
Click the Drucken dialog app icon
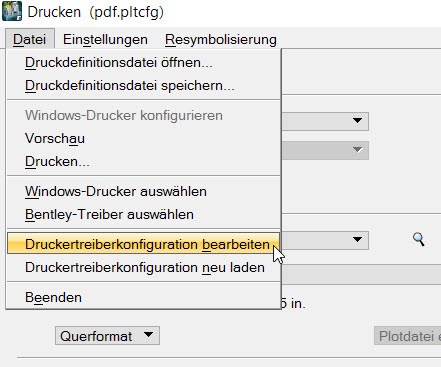coord(12,11)
